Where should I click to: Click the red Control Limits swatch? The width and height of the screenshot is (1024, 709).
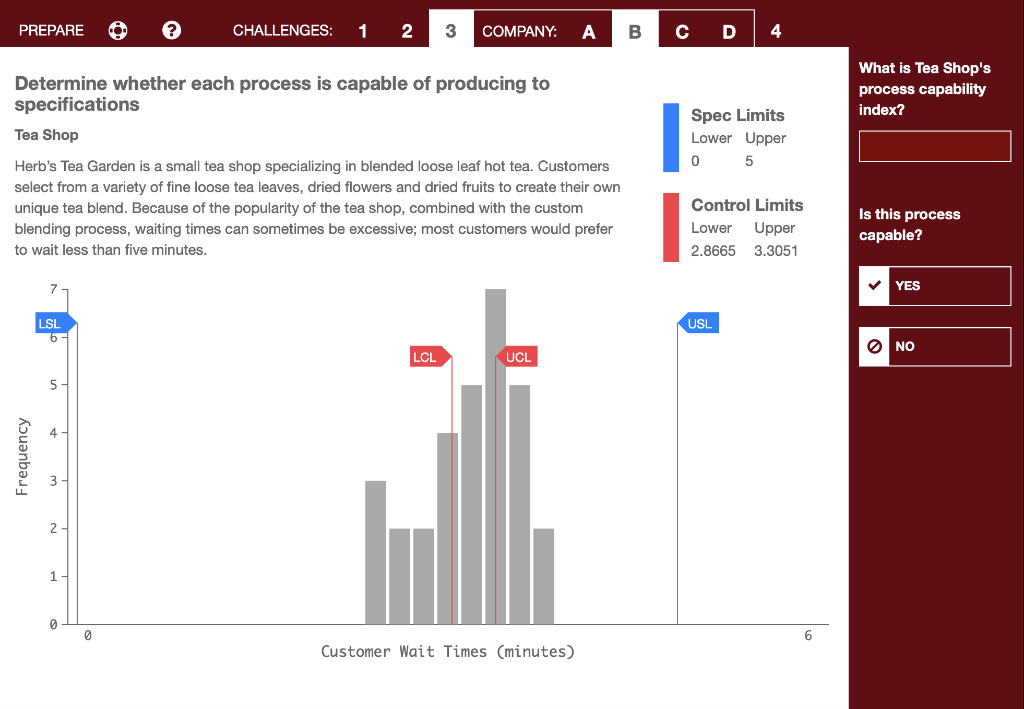click(x=671, y=227)
